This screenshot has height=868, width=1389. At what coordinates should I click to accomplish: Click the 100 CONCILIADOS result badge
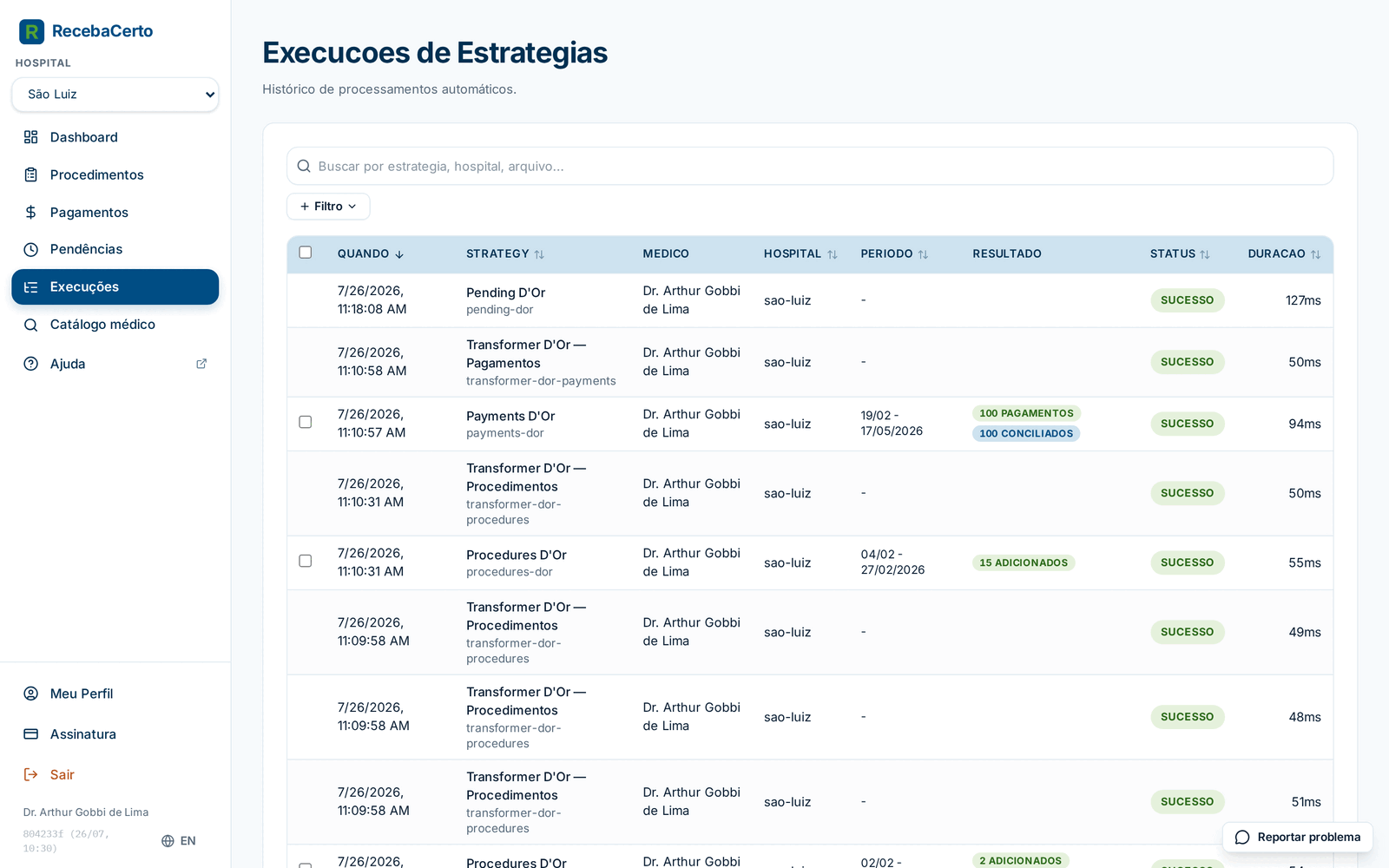click(x=1026, y=433)
